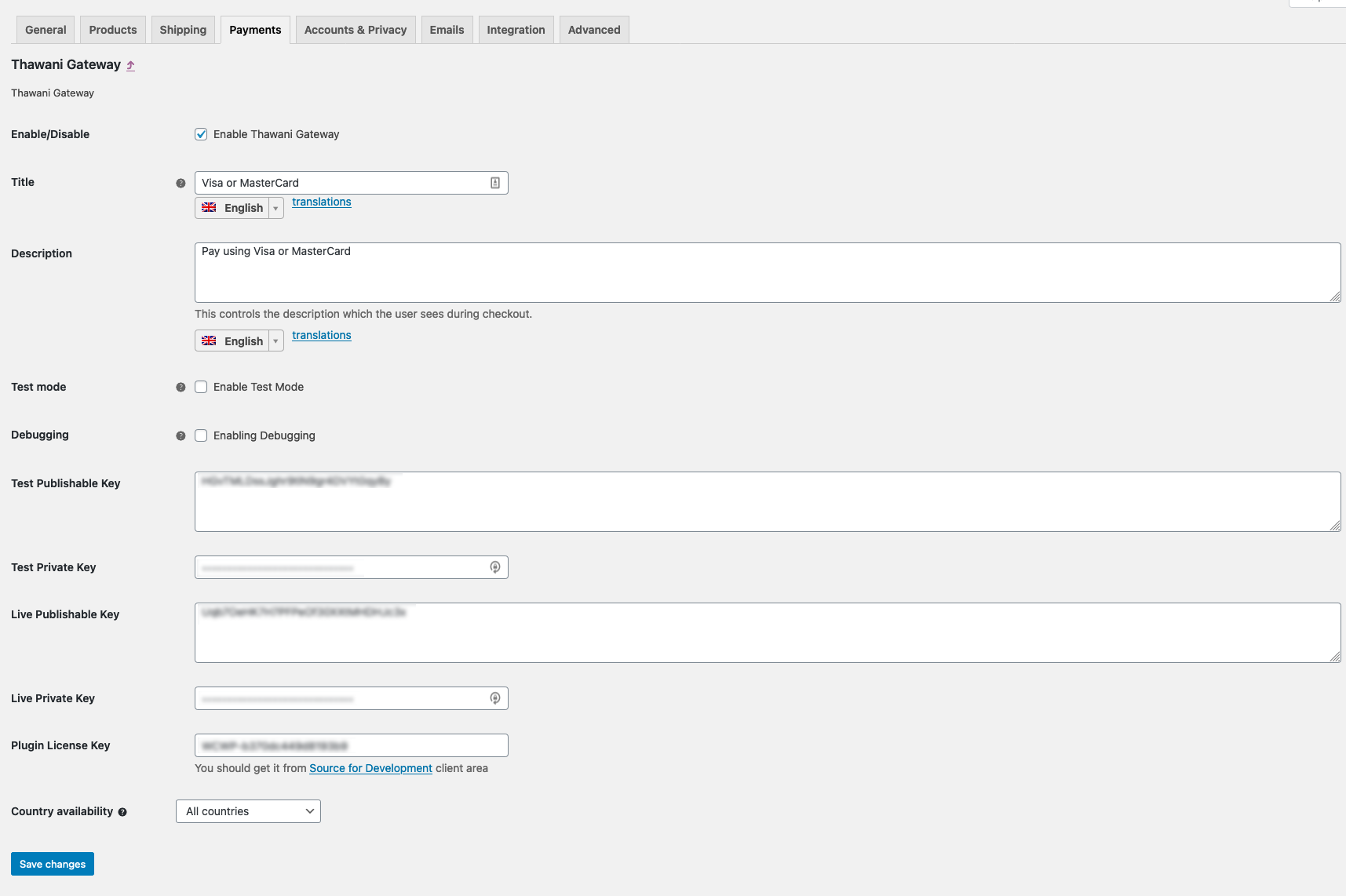Check the Enabling Debugging checkbox
The image size is (1346, 896).
coord(201,435)
